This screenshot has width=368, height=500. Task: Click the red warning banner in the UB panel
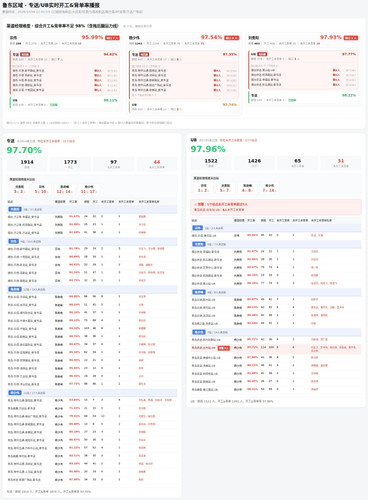276,207
